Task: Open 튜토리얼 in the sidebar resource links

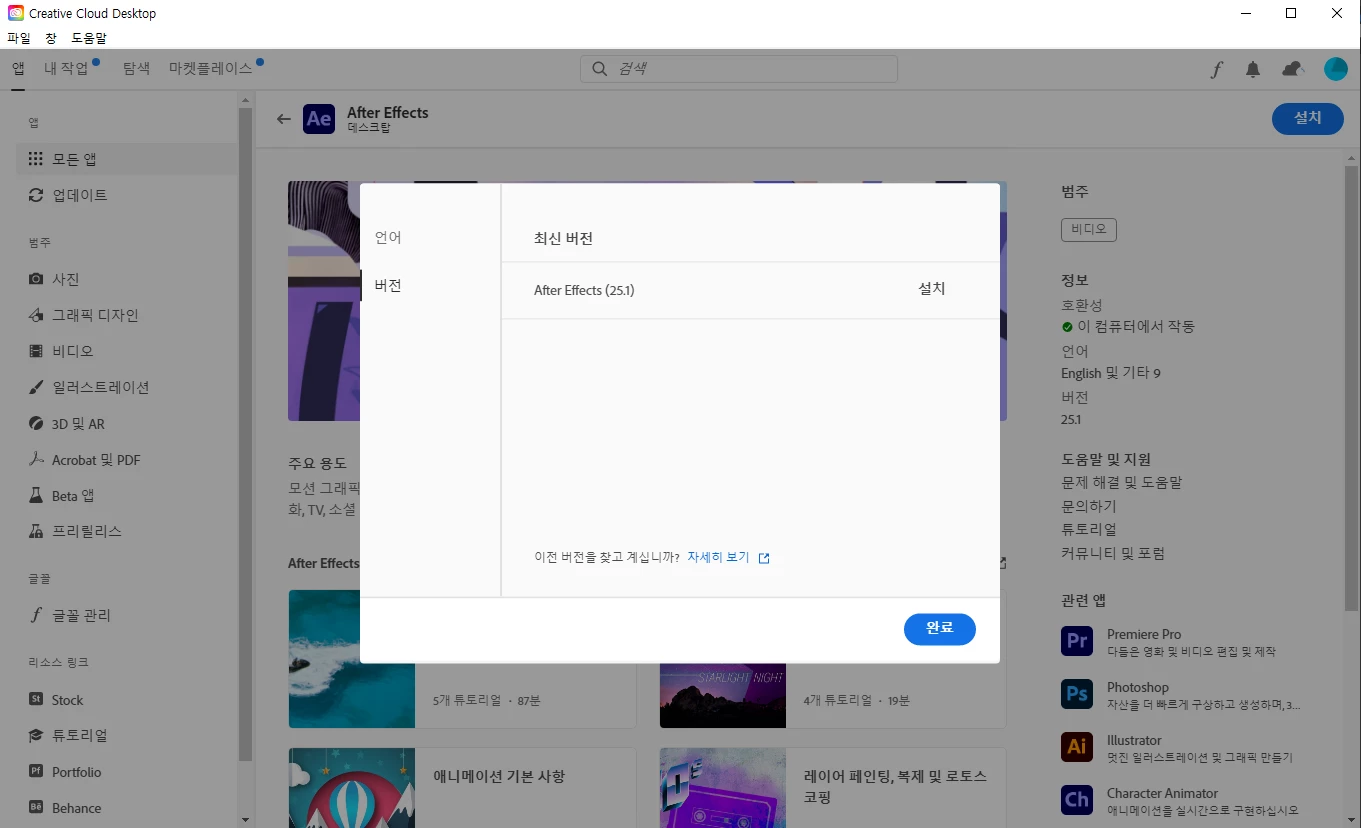Action: coord(126,735)
